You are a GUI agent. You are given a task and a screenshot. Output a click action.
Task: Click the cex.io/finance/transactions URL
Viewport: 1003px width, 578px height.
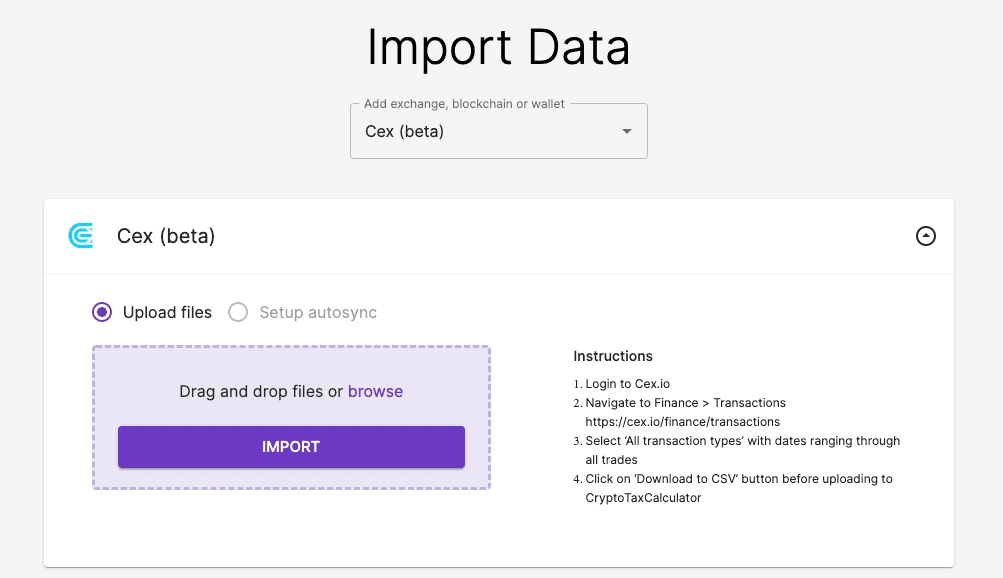(682, 422)
